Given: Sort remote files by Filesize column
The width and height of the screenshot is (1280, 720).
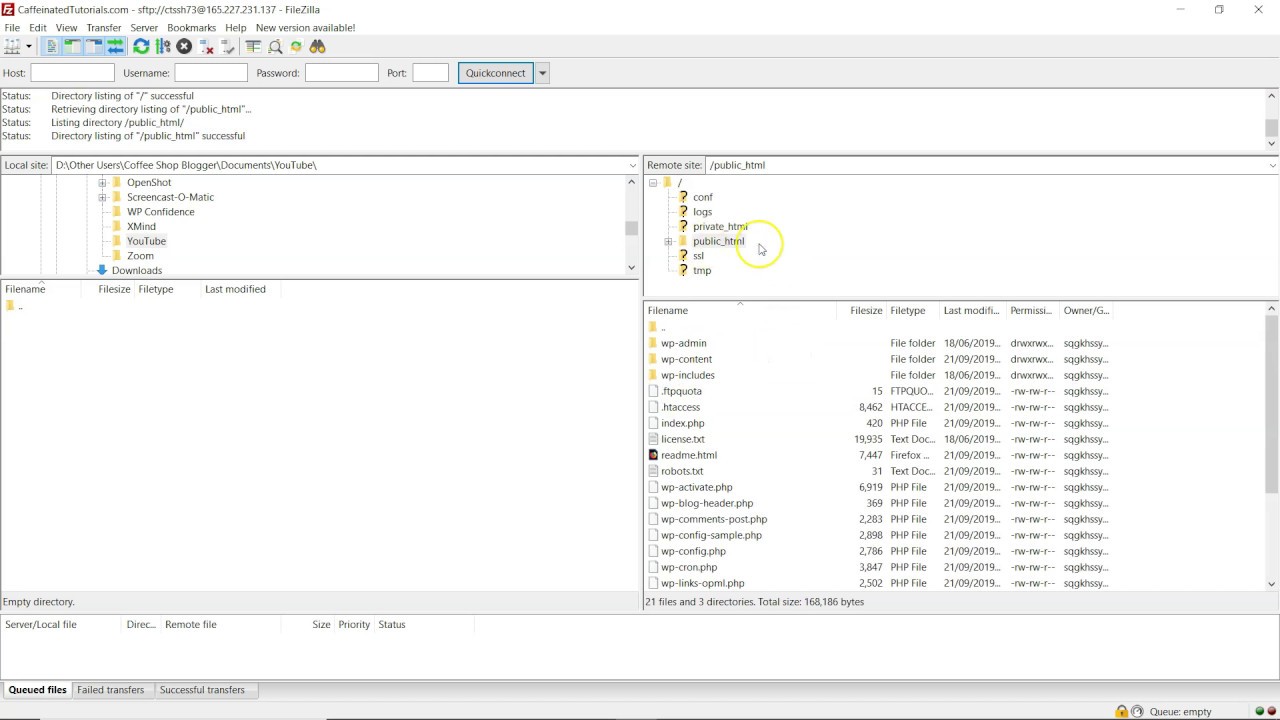Looking at the screenshot, I should (866, 311).
